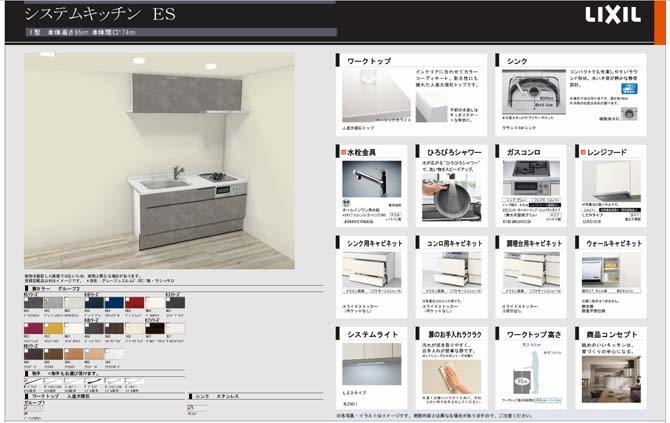This screenshot has width=670, height=423.
Task: Click the 扉カラー グループ2 section label
Action: [x=56, y=289]
